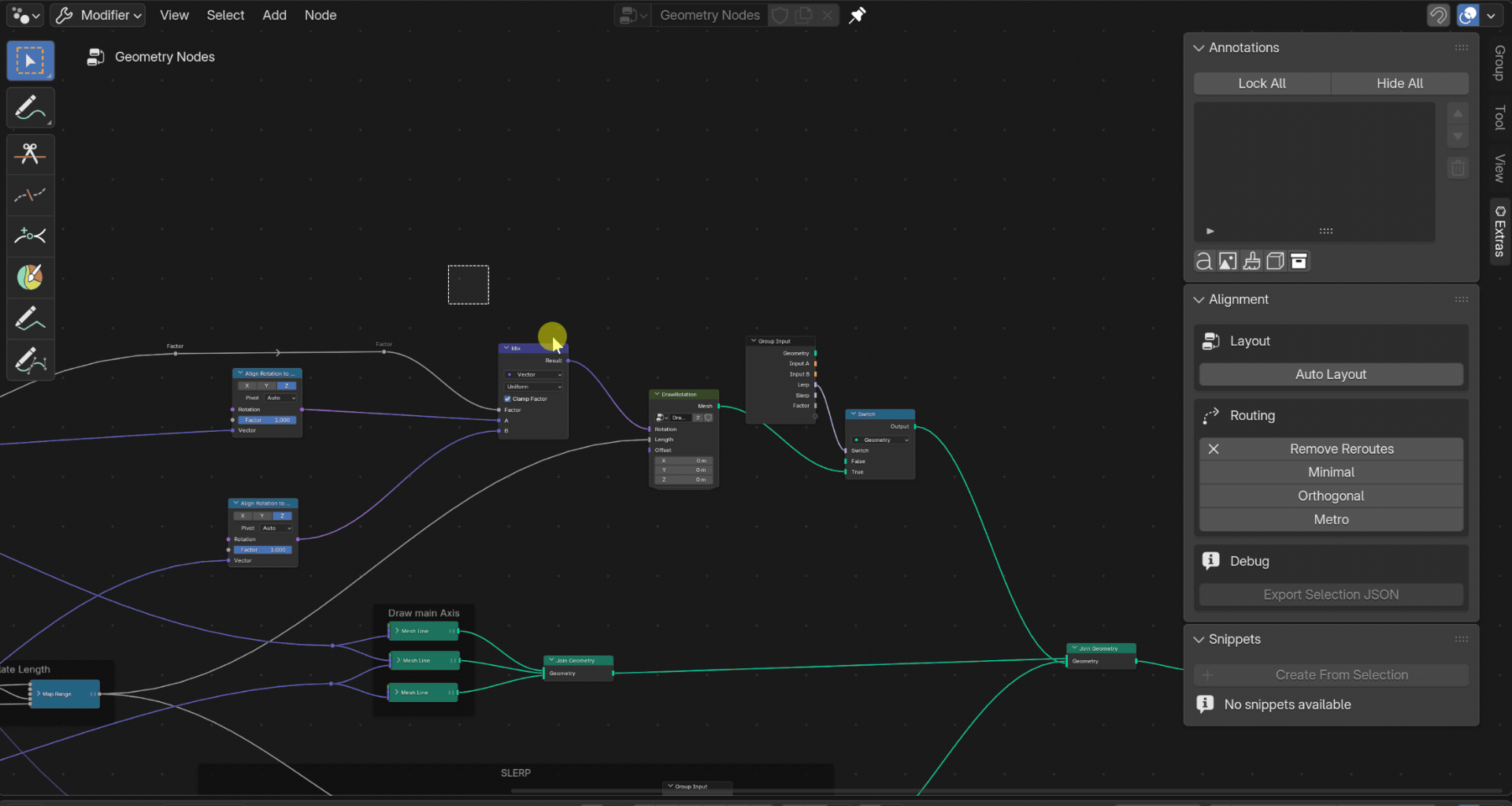The image size is (1512, 806).
Task: Choose Minimal routing
Action: click(1331, 472)
